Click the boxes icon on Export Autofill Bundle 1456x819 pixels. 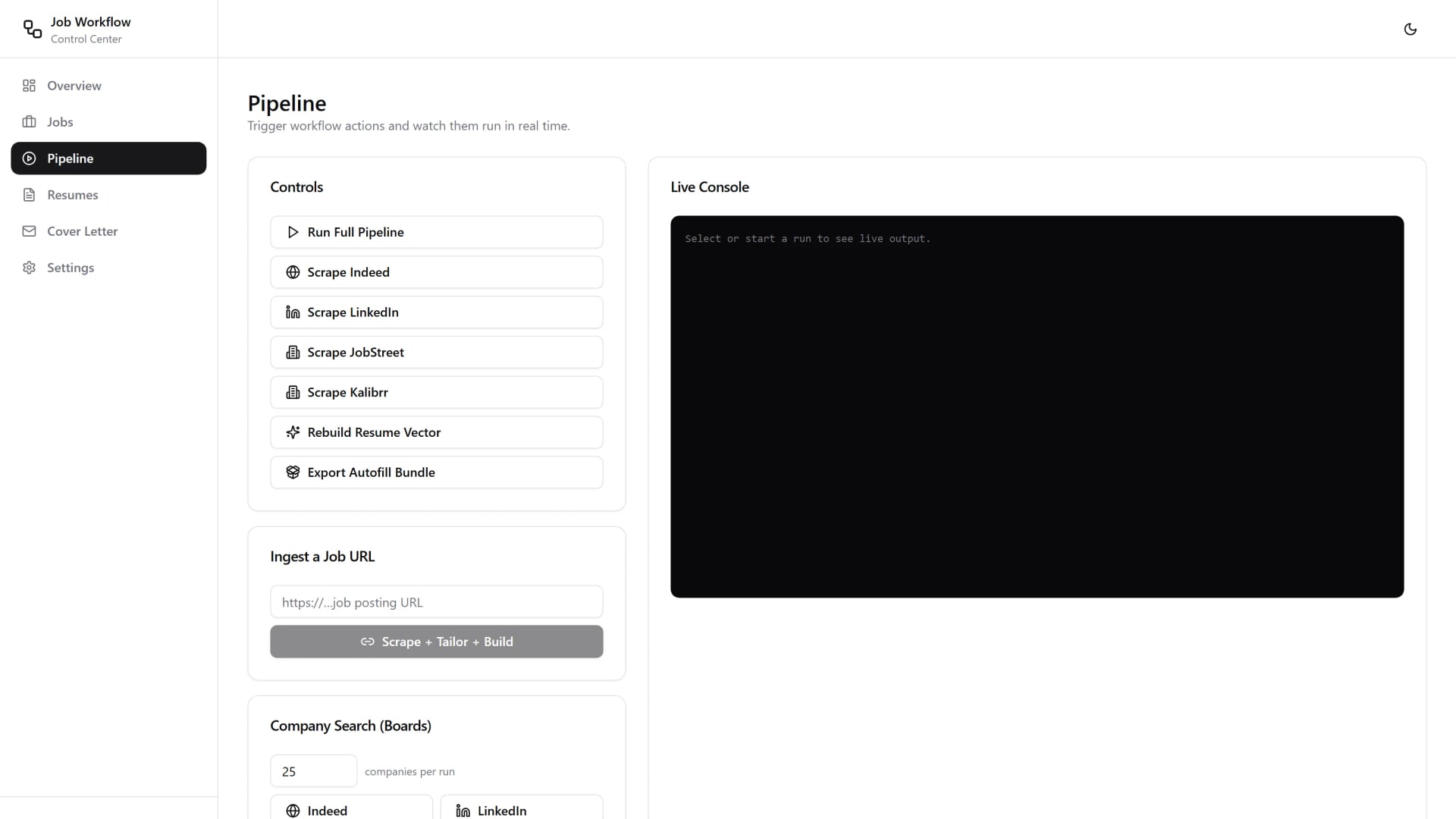coord(293,472)
